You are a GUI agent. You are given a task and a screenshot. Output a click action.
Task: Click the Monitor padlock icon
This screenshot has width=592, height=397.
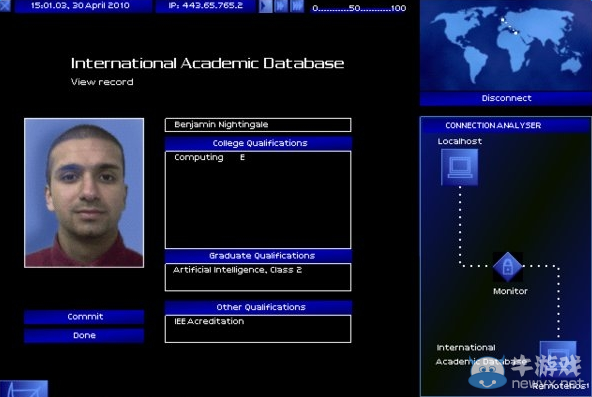pos(508,267)
